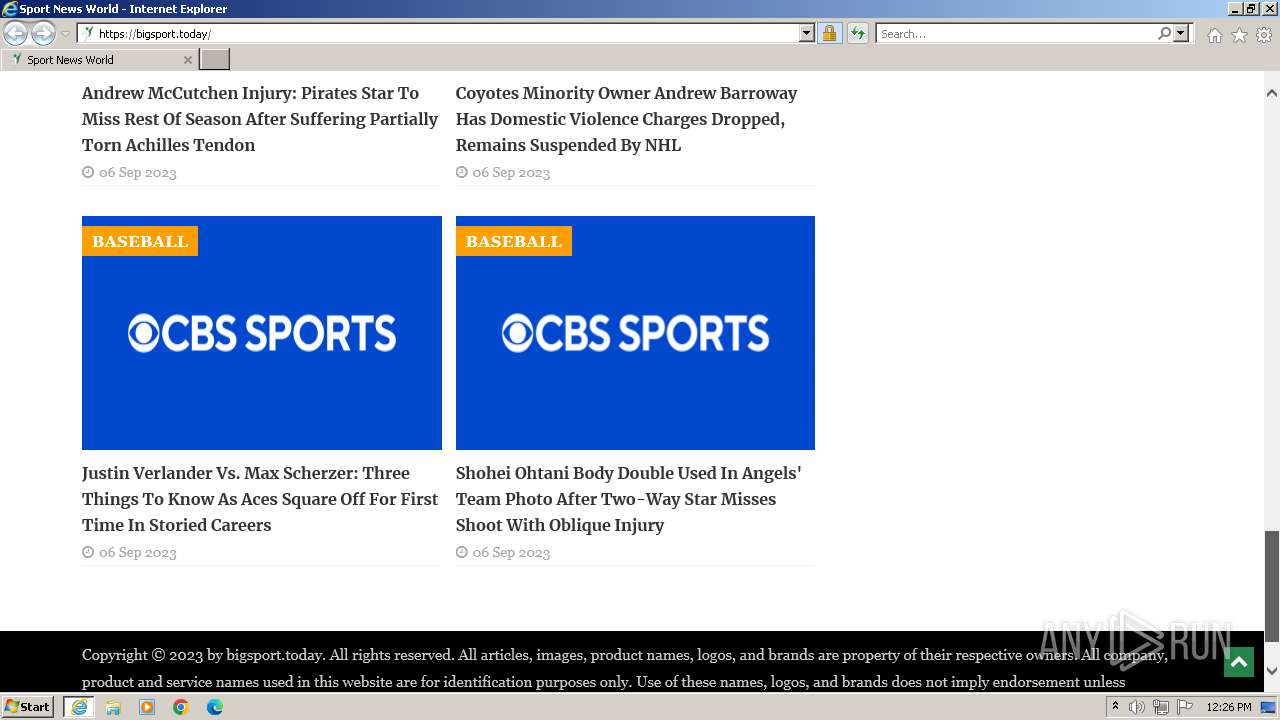
Task: Open the CBS Sports thumbnail for the Verlander story
Action: [262, 333]
